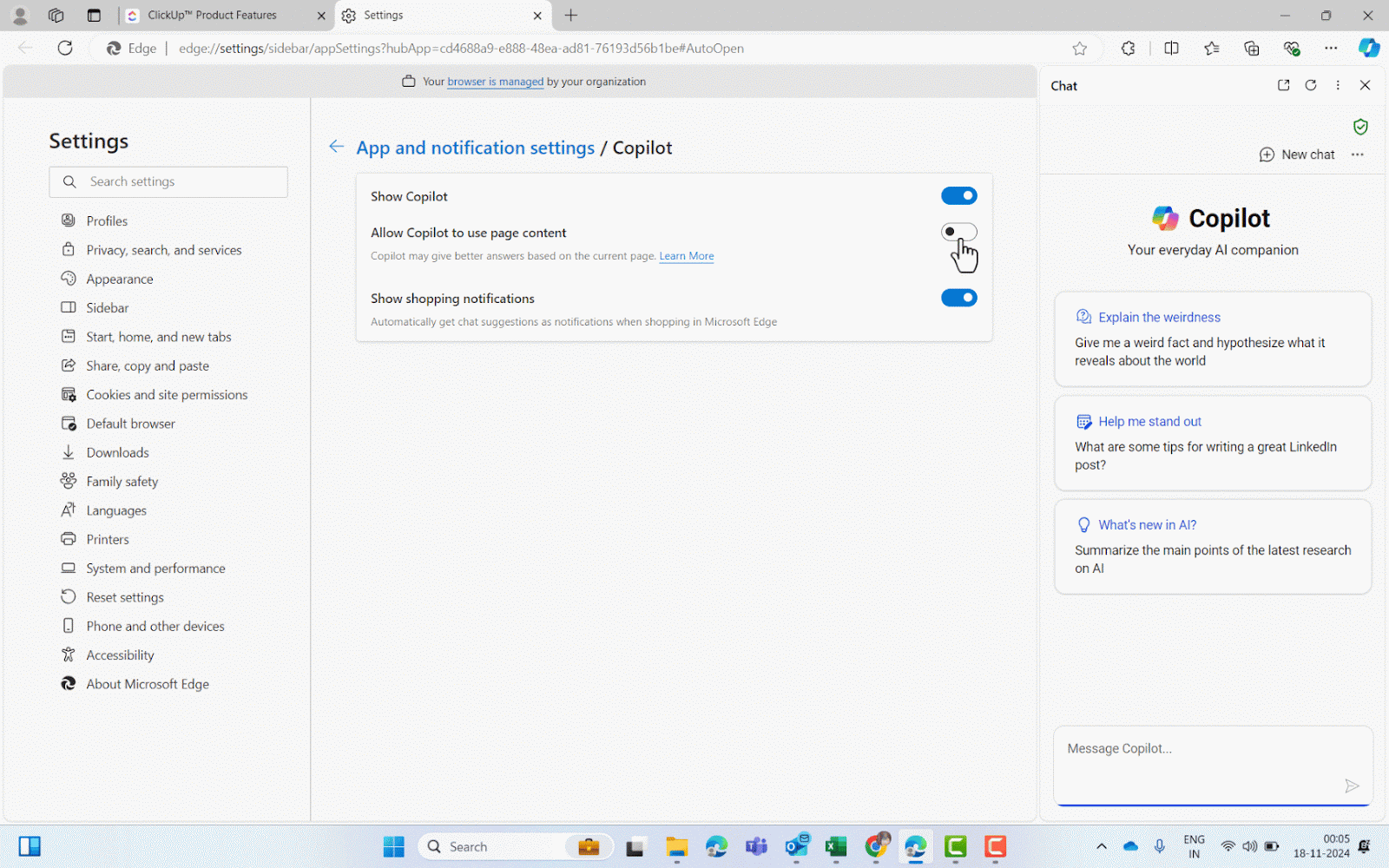Open About Microsoft Edge section

point(148,684)
